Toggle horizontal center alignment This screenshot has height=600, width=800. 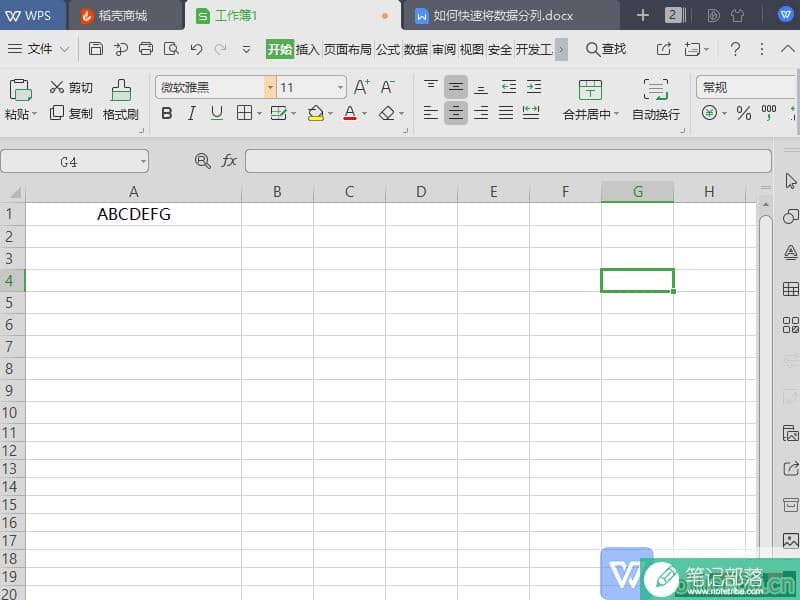pos(456,113)
